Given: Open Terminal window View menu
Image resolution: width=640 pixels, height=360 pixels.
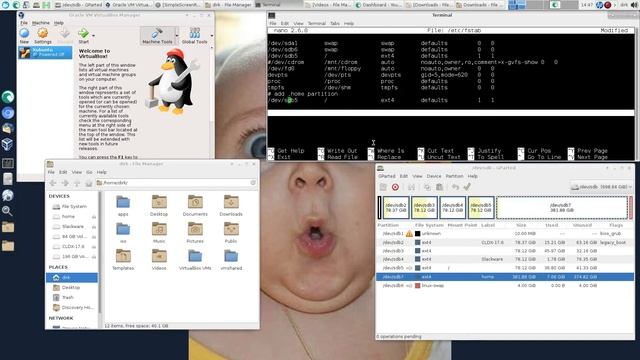Looking at the screenshot, I should click(298, 23).
